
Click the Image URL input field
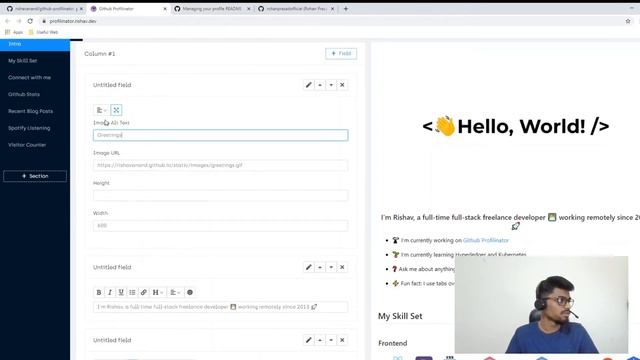(x=220, y=165)
